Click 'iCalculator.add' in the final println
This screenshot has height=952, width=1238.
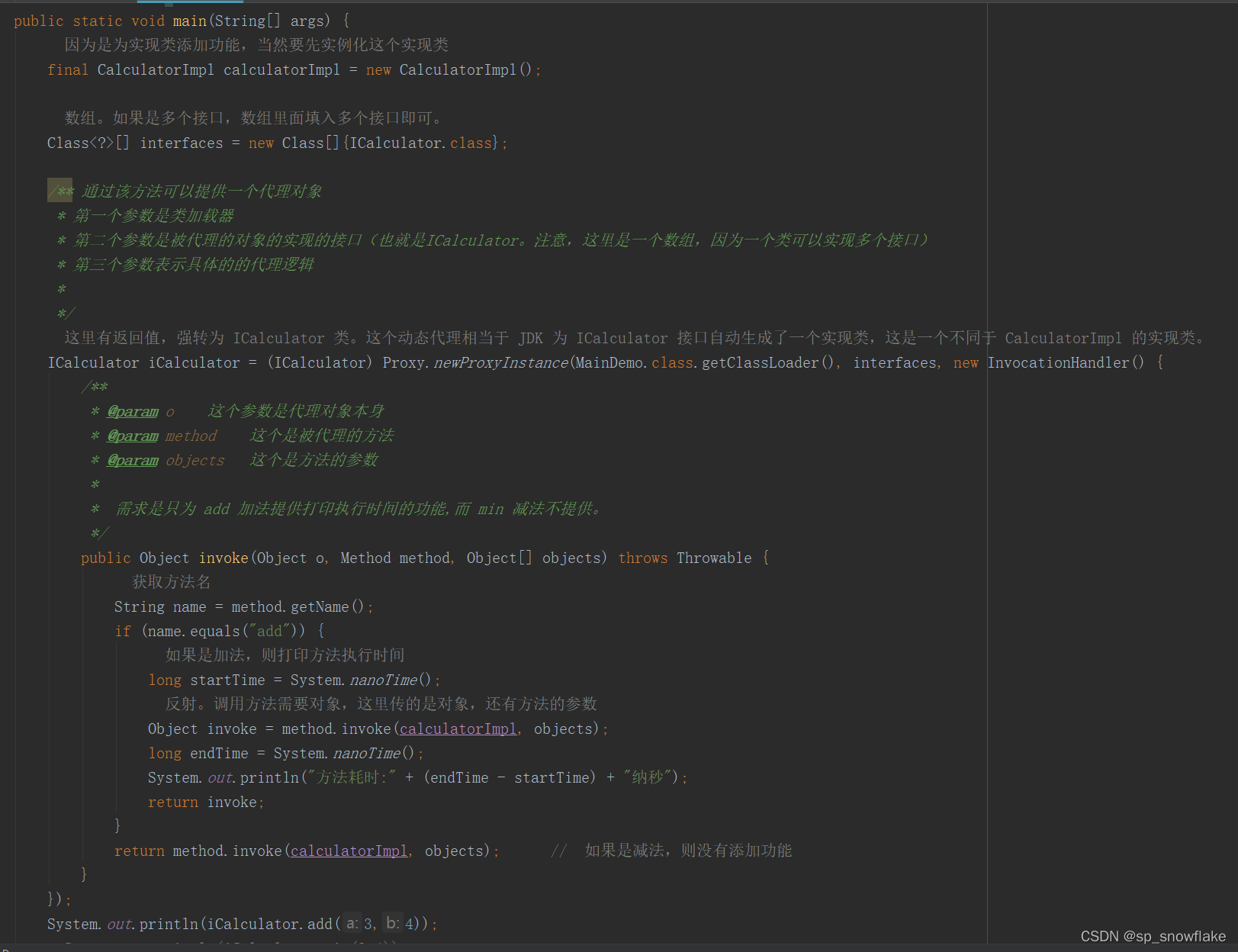pos(270,924)
